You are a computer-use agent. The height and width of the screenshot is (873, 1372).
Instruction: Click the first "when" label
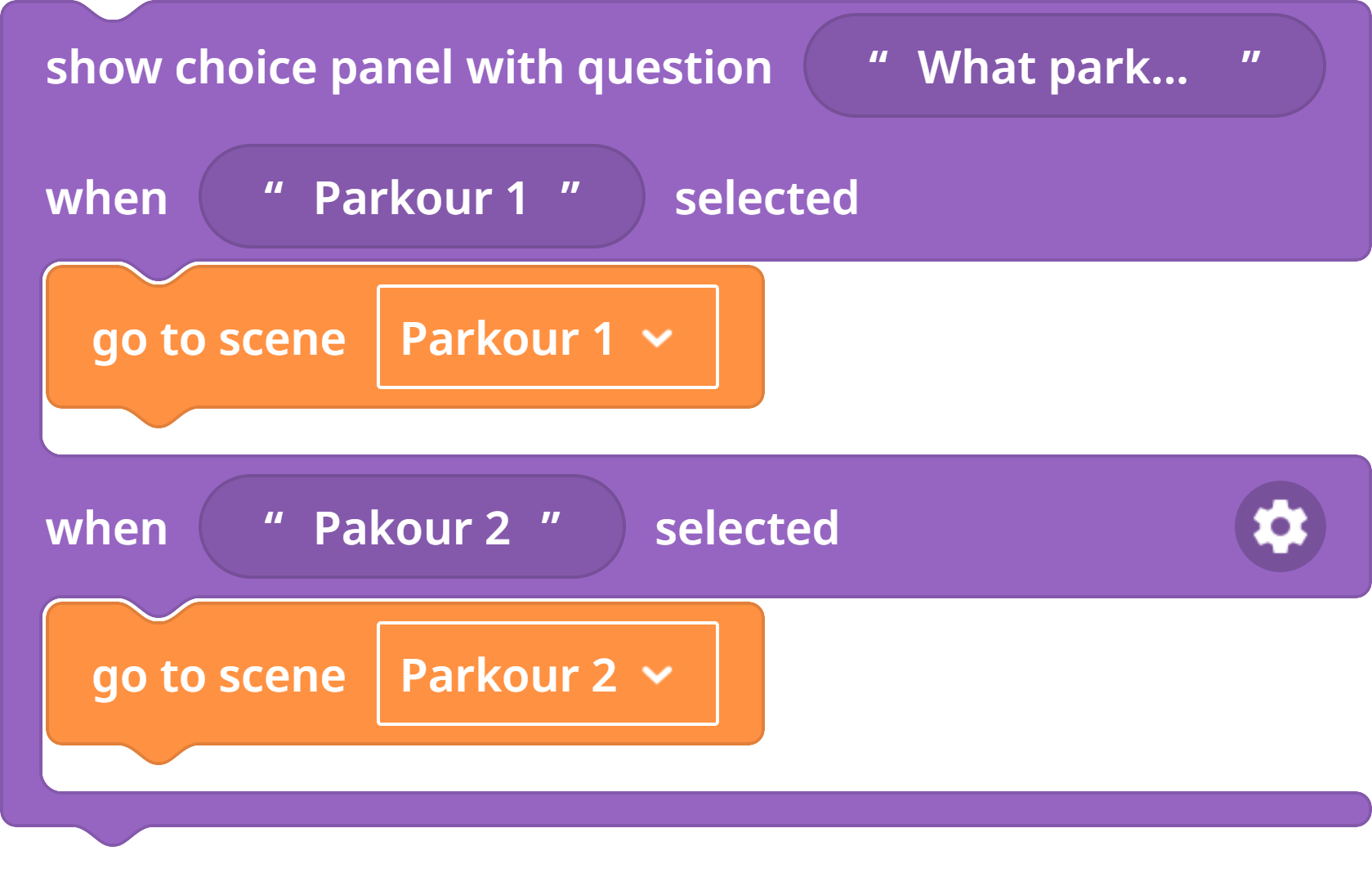tap(106, 199)
